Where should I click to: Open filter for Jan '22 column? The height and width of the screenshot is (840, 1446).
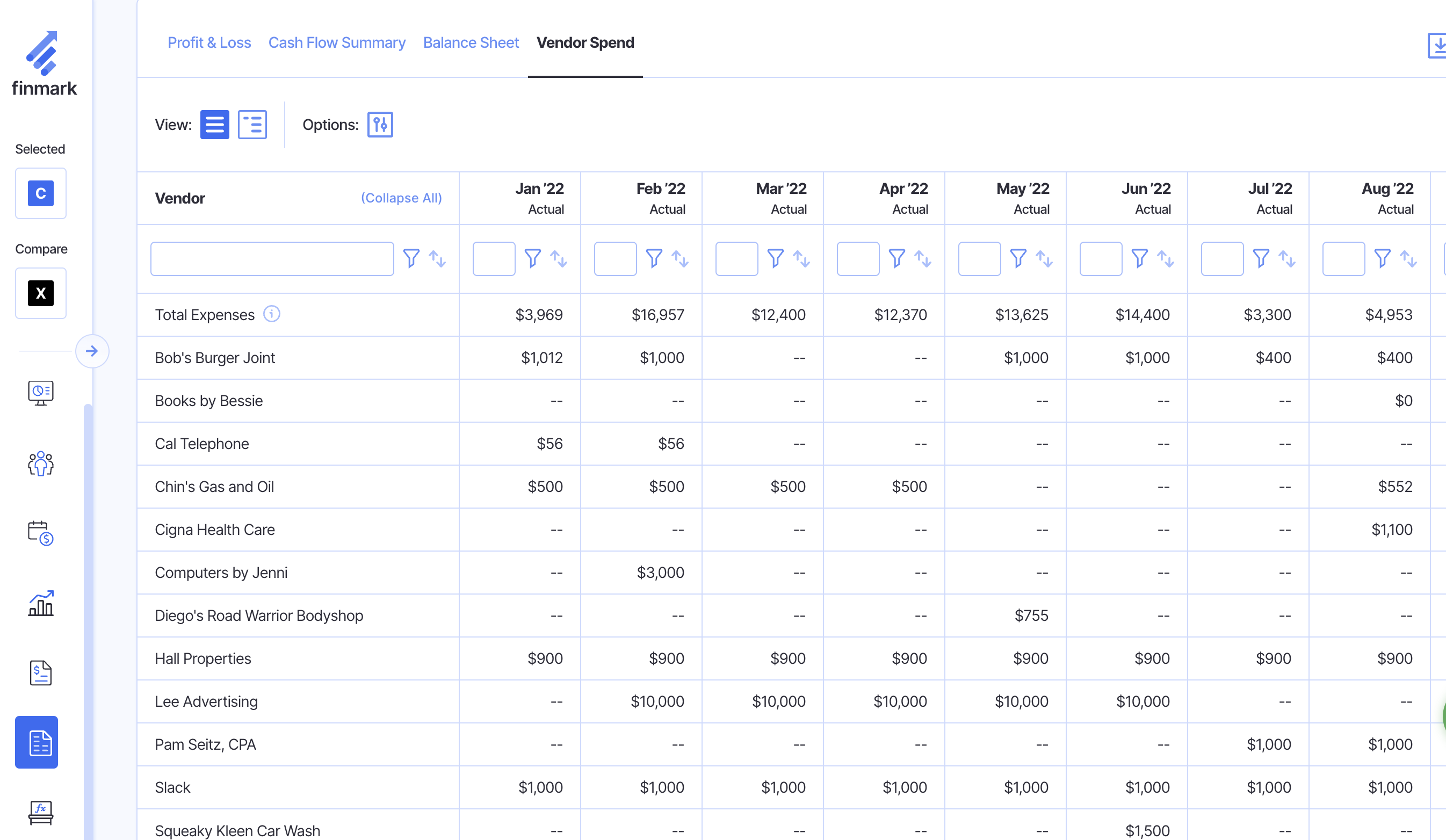click(532, 259)
